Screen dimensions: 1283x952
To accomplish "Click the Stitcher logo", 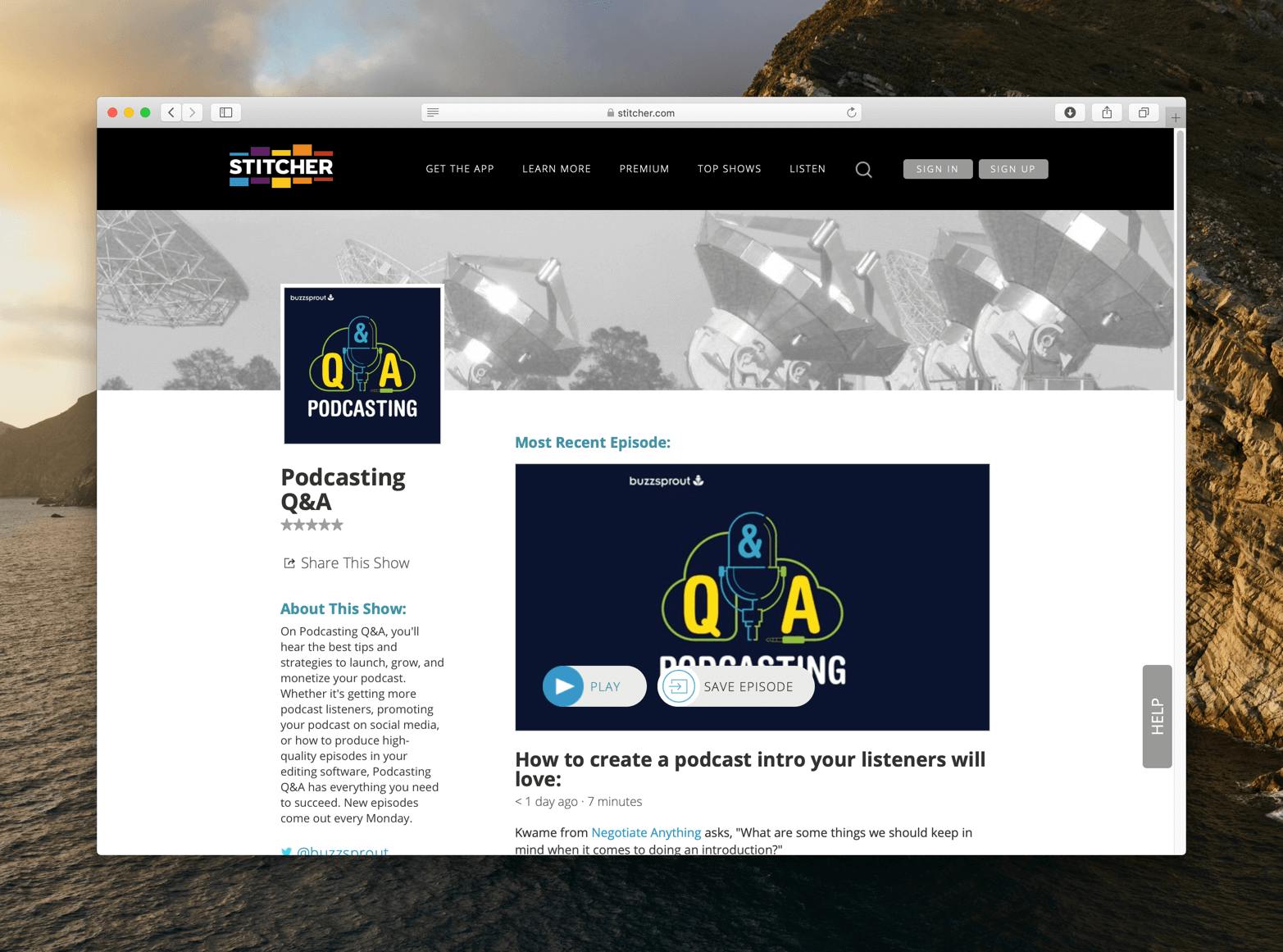I will 280,166.
